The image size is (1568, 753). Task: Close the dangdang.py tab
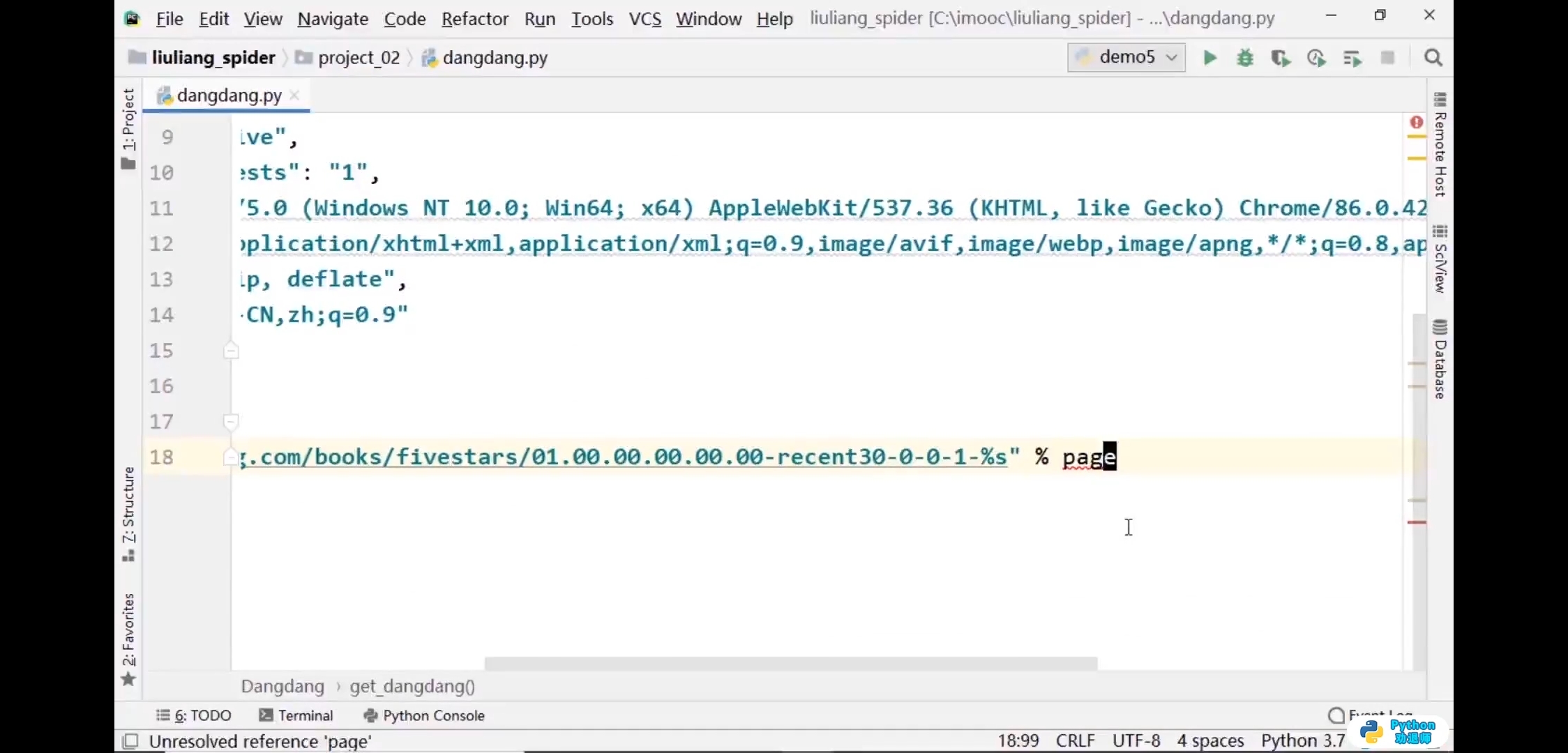pos(294,95)
